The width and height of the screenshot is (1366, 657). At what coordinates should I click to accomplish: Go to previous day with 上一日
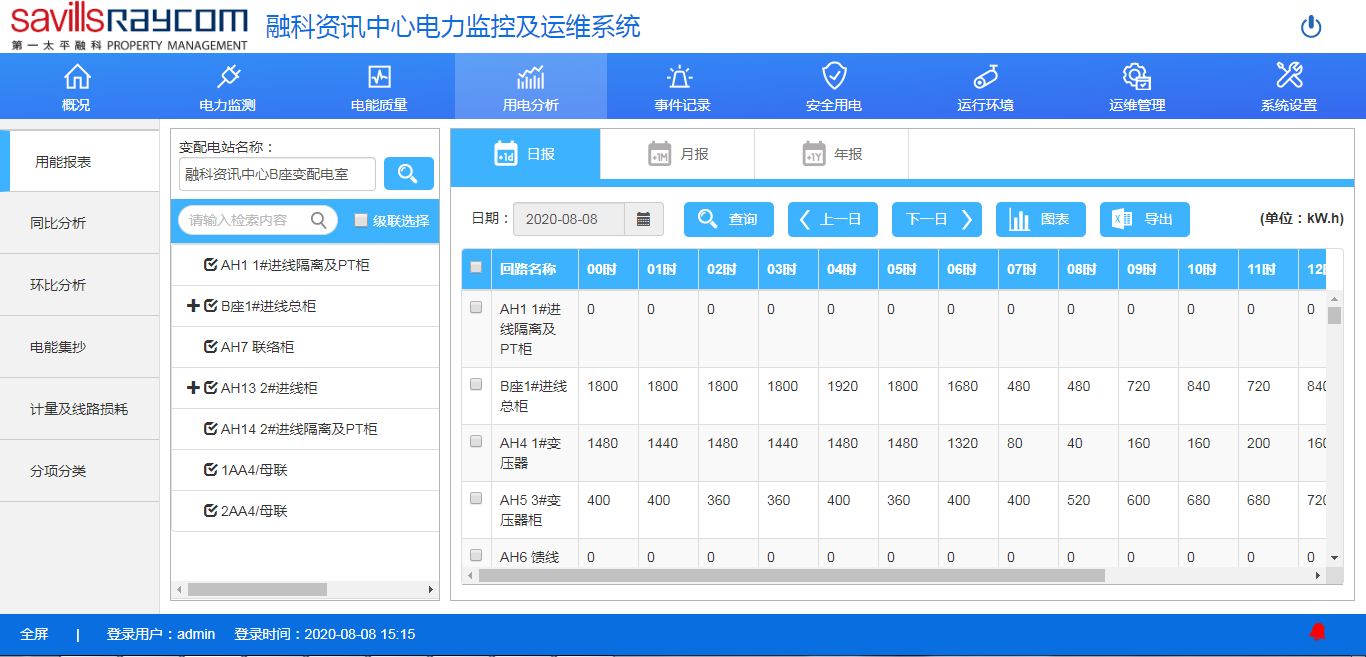point(833,219)
